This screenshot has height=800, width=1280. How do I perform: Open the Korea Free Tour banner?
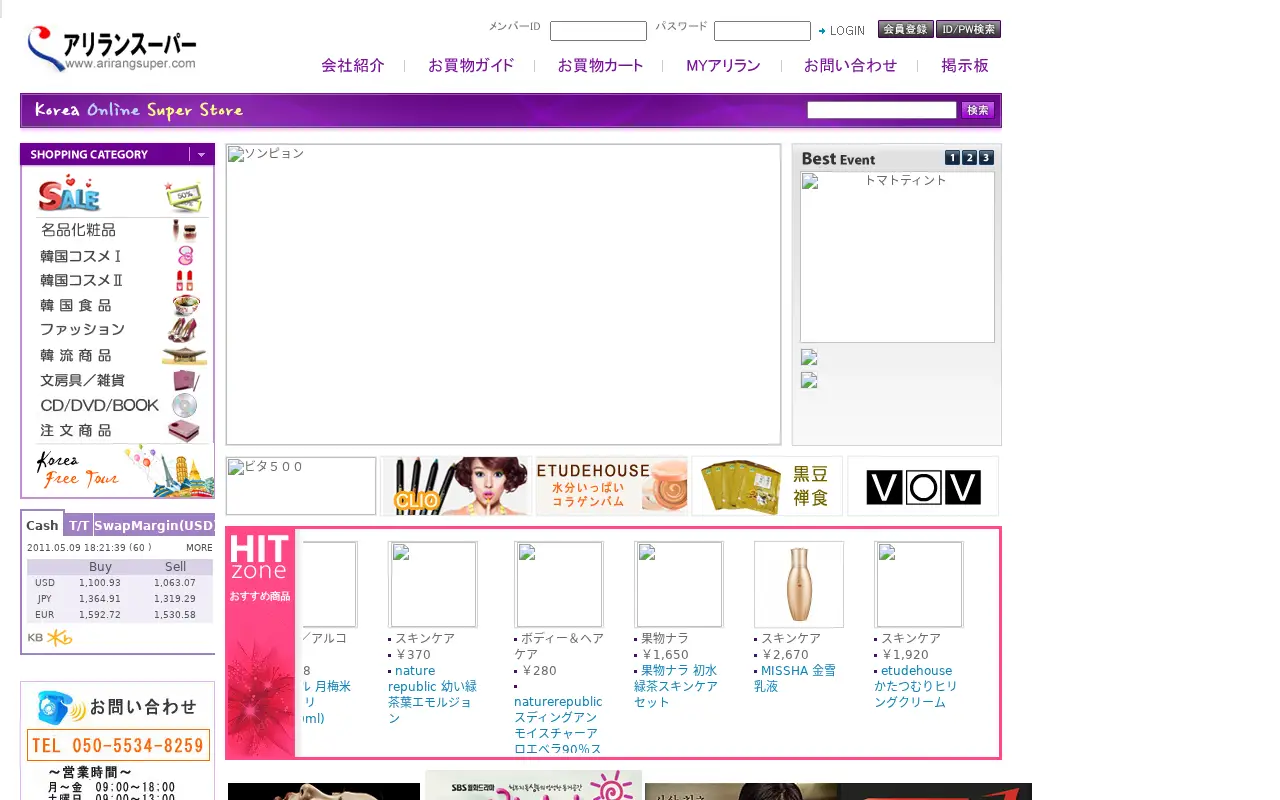tap(124, 471)
